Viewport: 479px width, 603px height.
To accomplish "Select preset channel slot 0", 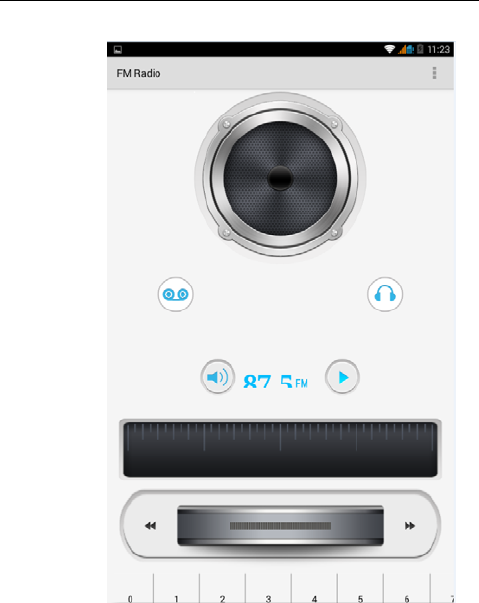I will [130, 588].
